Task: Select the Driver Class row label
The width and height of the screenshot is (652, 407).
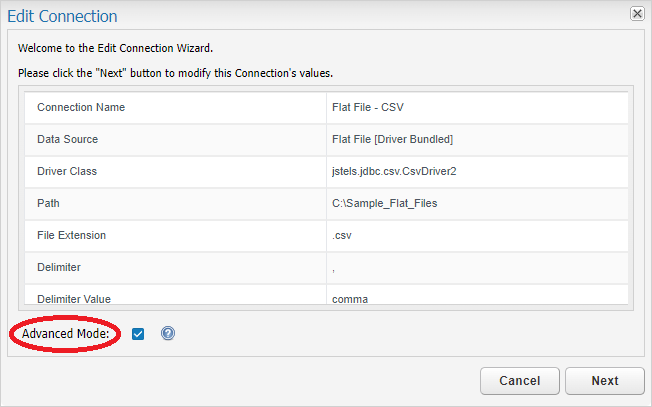Action: (67, 171)
